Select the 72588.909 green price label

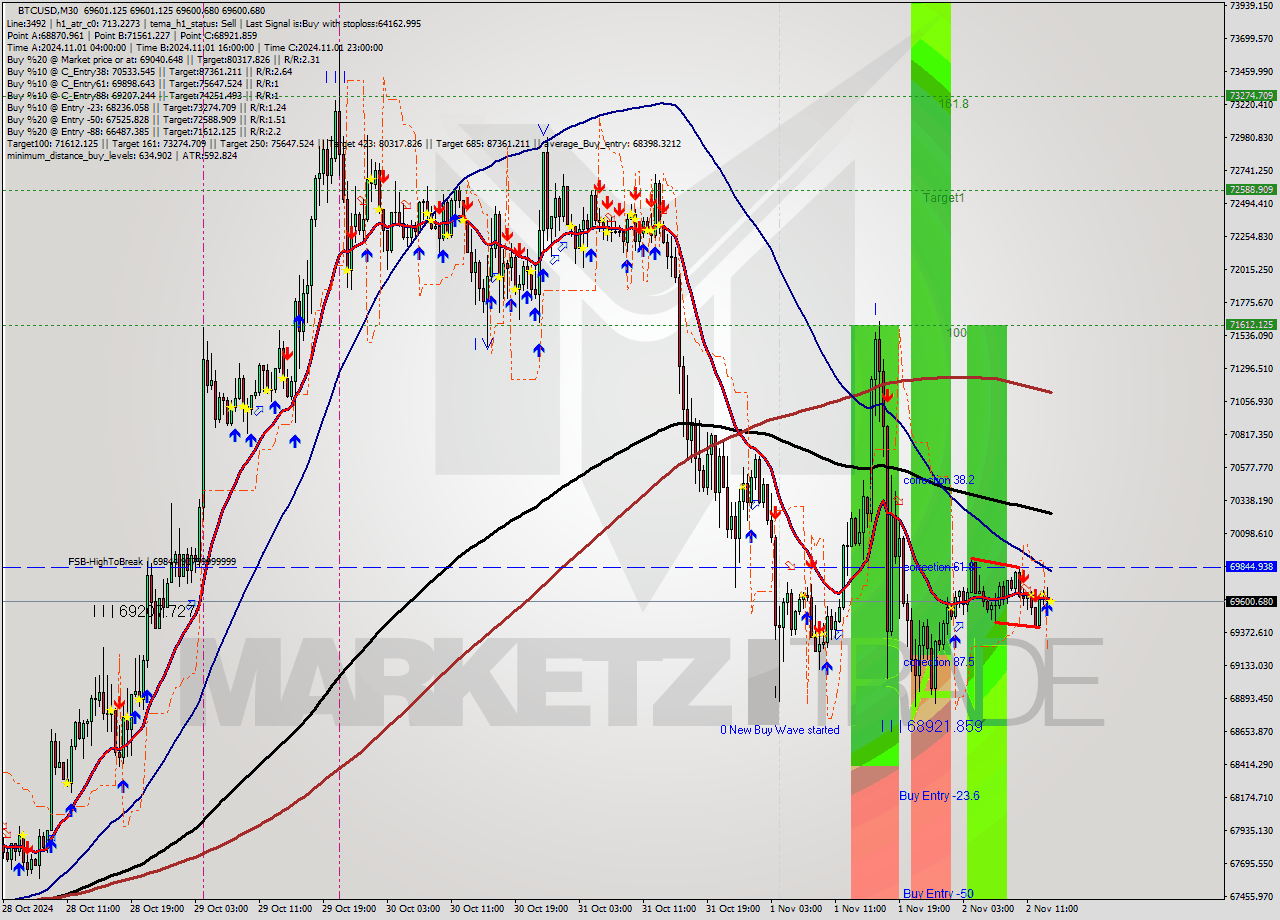click(1251, 189)
